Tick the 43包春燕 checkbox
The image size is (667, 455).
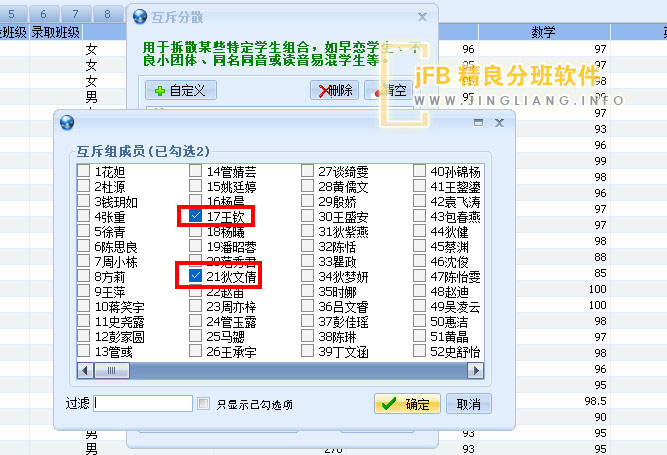click(x=419, y=216)
